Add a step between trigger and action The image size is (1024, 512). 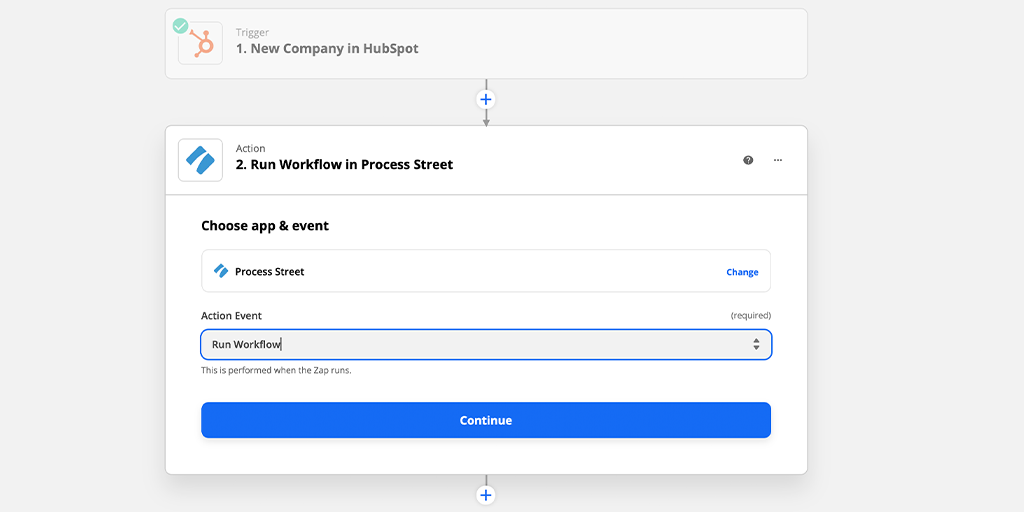tap(486, 99)
